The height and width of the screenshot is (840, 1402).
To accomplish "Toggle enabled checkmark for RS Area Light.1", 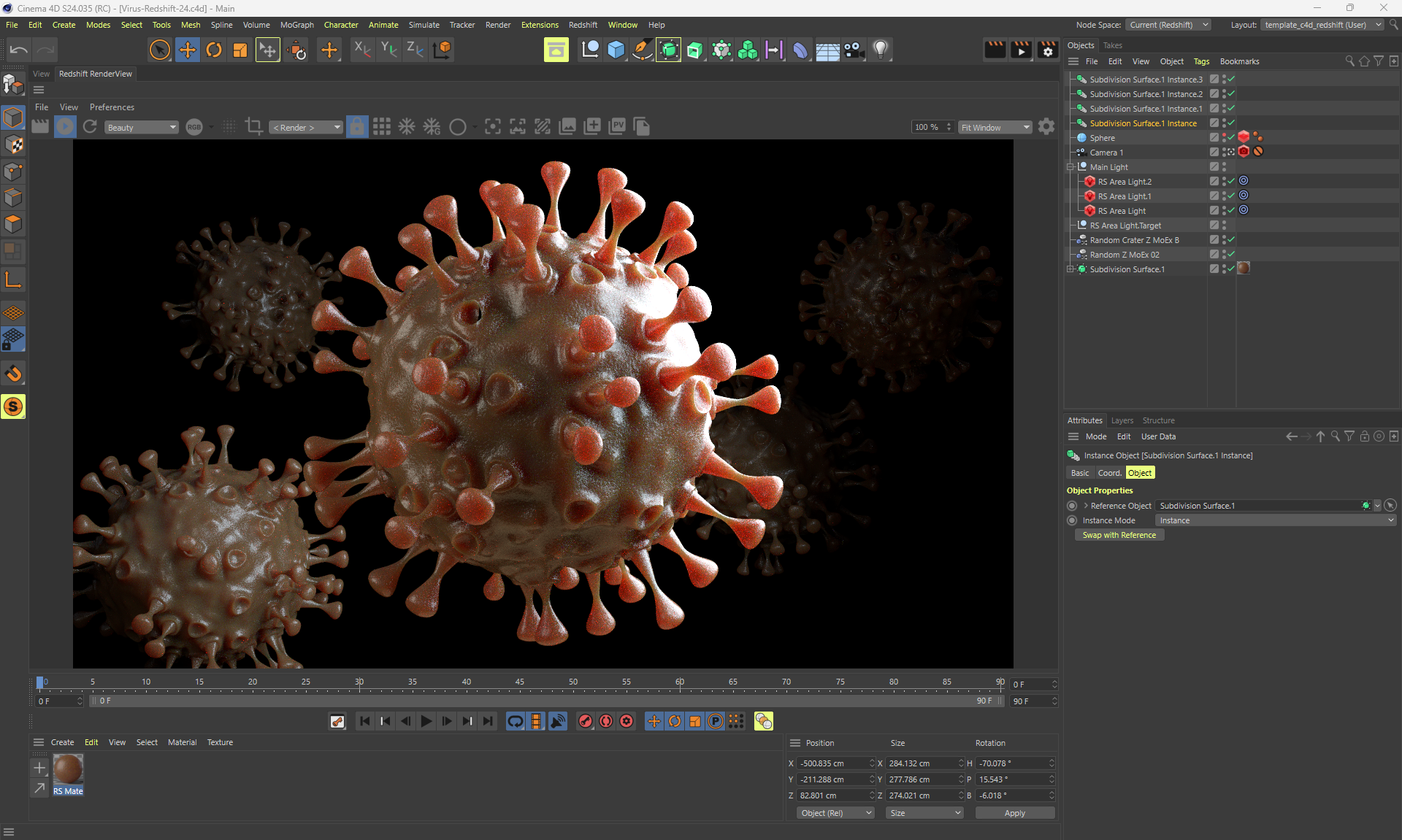I will pyautogui.click(x=1231, y=196).
